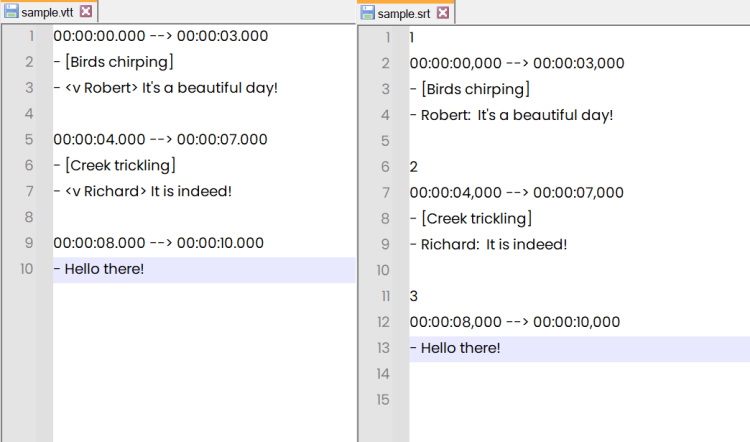This screenshot has height=442, width=750.
Task: Click the '<v Richard> It is indeed!' line
Action: [x=143, y=191]
